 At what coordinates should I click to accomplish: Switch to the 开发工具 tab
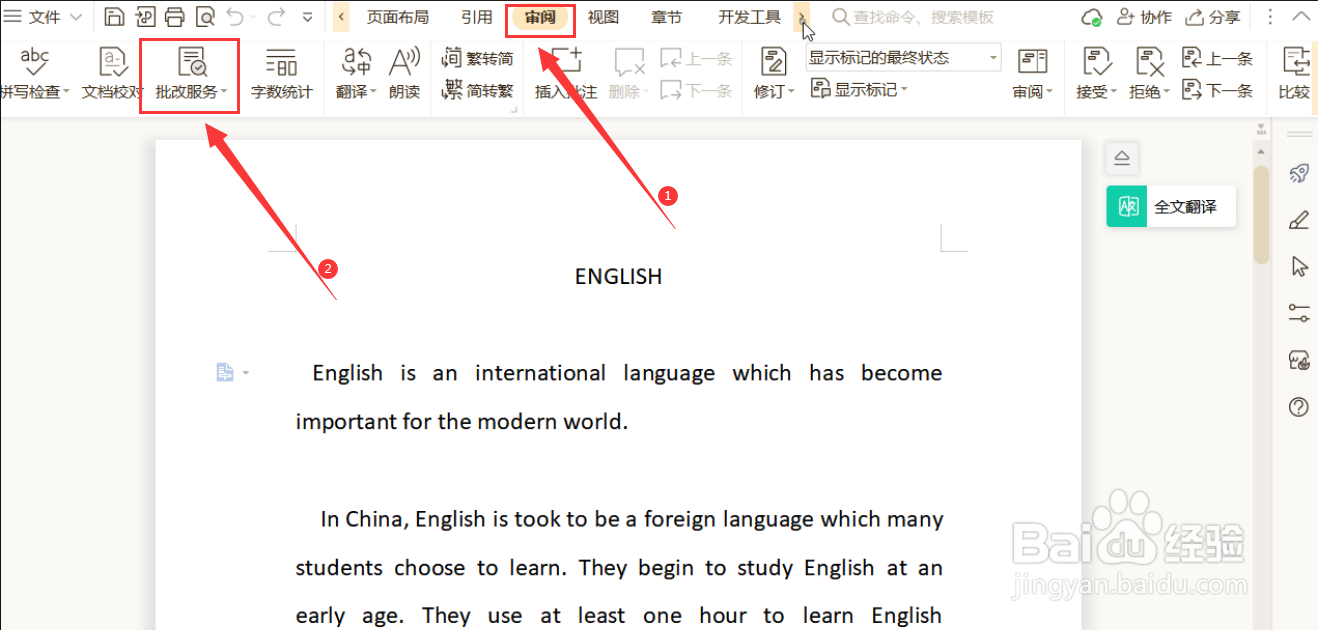(x=749, y=17)
